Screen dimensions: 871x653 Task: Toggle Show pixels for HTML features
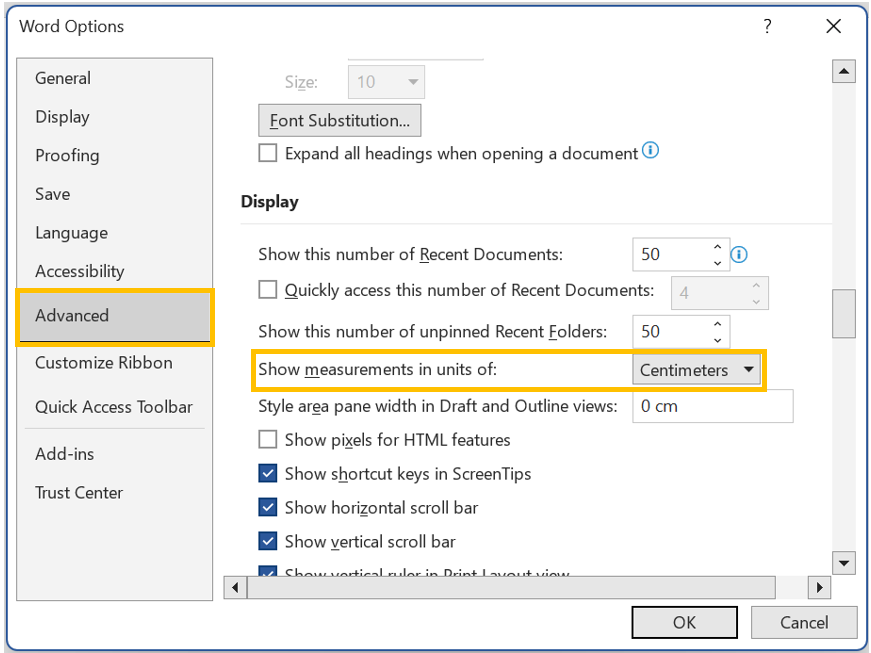coord(268,439)
